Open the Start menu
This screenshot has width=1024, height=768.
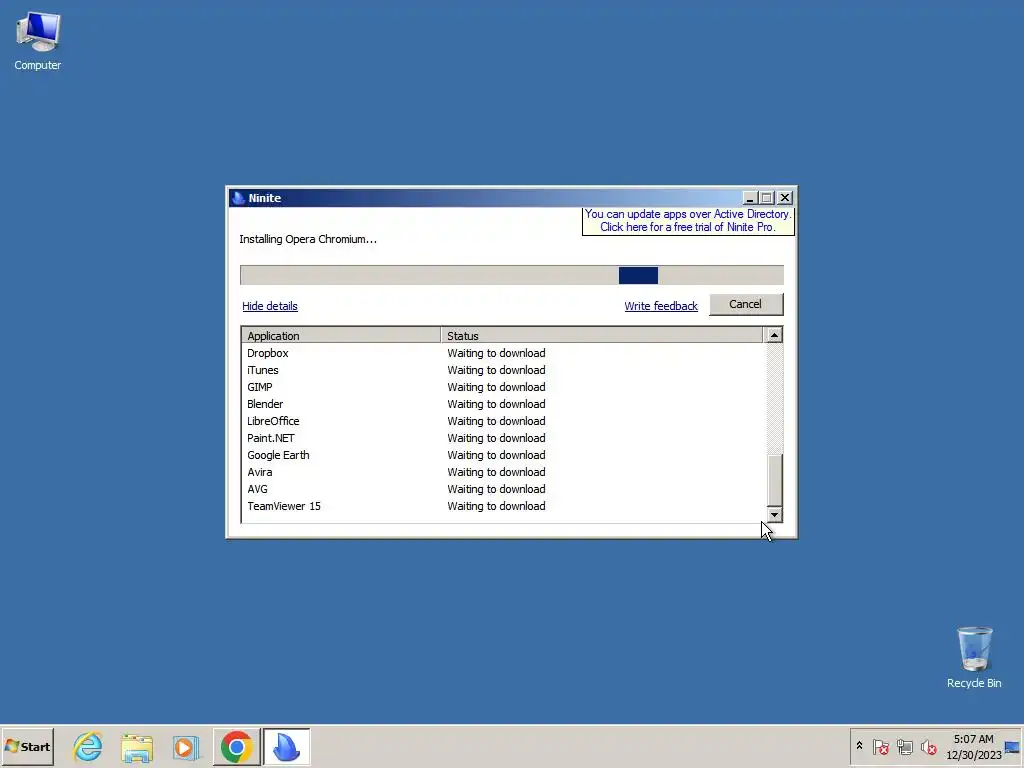click(x=27, y=746)
